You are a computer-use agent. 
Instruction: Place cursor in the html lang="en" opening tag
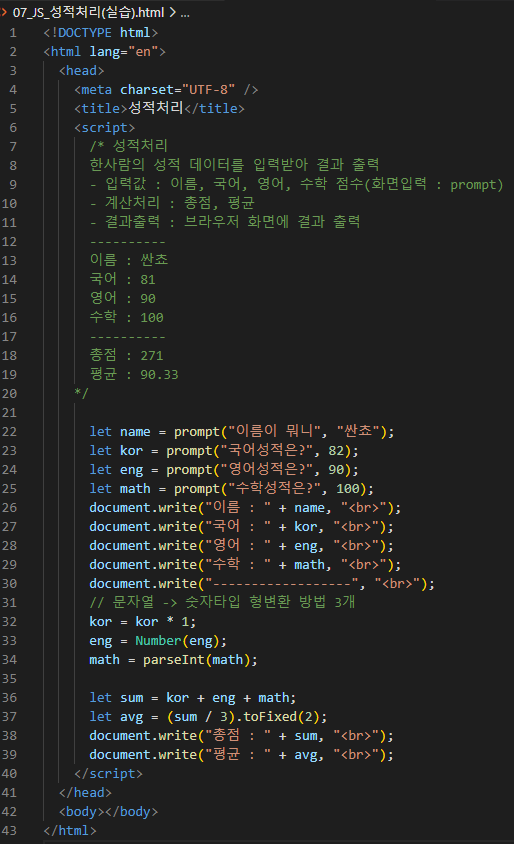104,52
